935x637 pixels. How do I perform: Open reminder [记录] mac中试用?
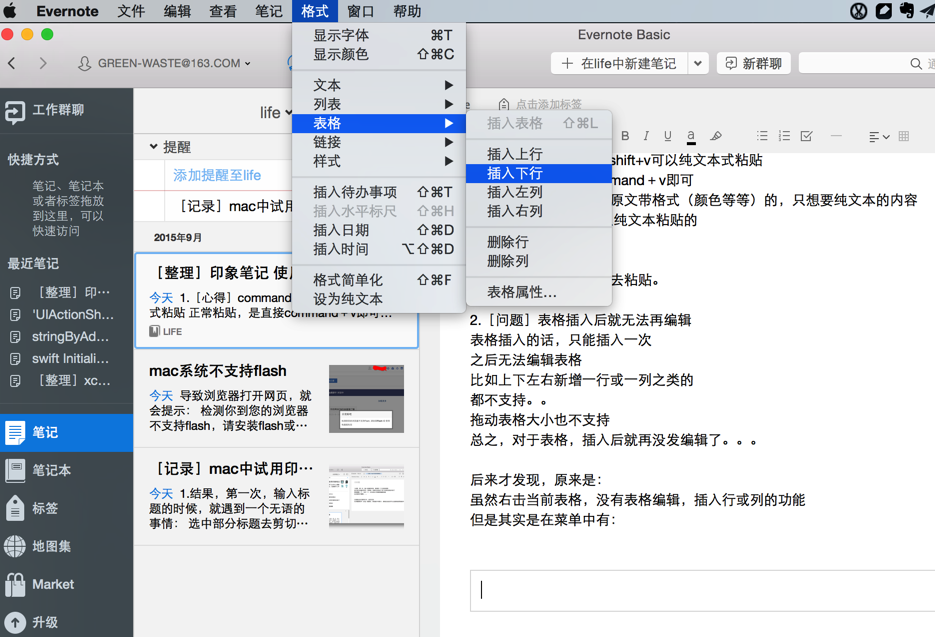pos(236,206)
